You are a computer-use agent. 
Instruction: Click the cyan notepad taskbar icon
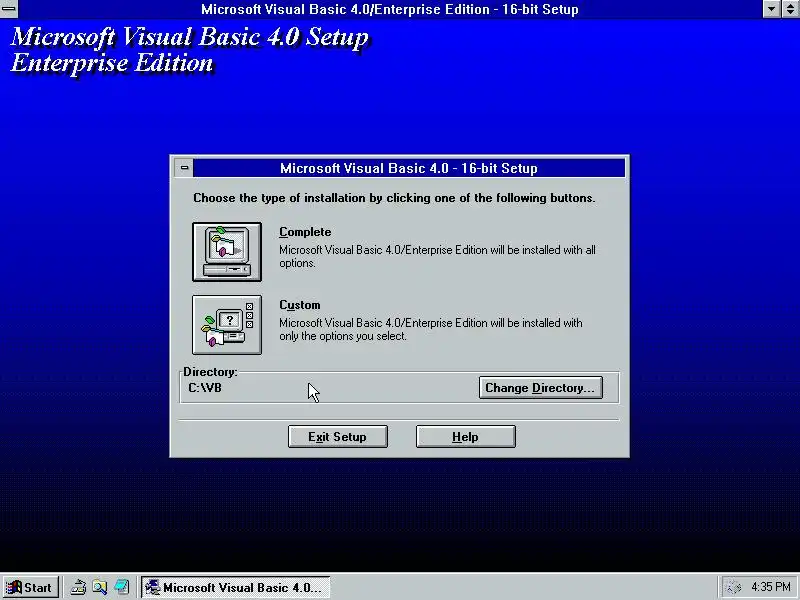(x=121, y=587)
